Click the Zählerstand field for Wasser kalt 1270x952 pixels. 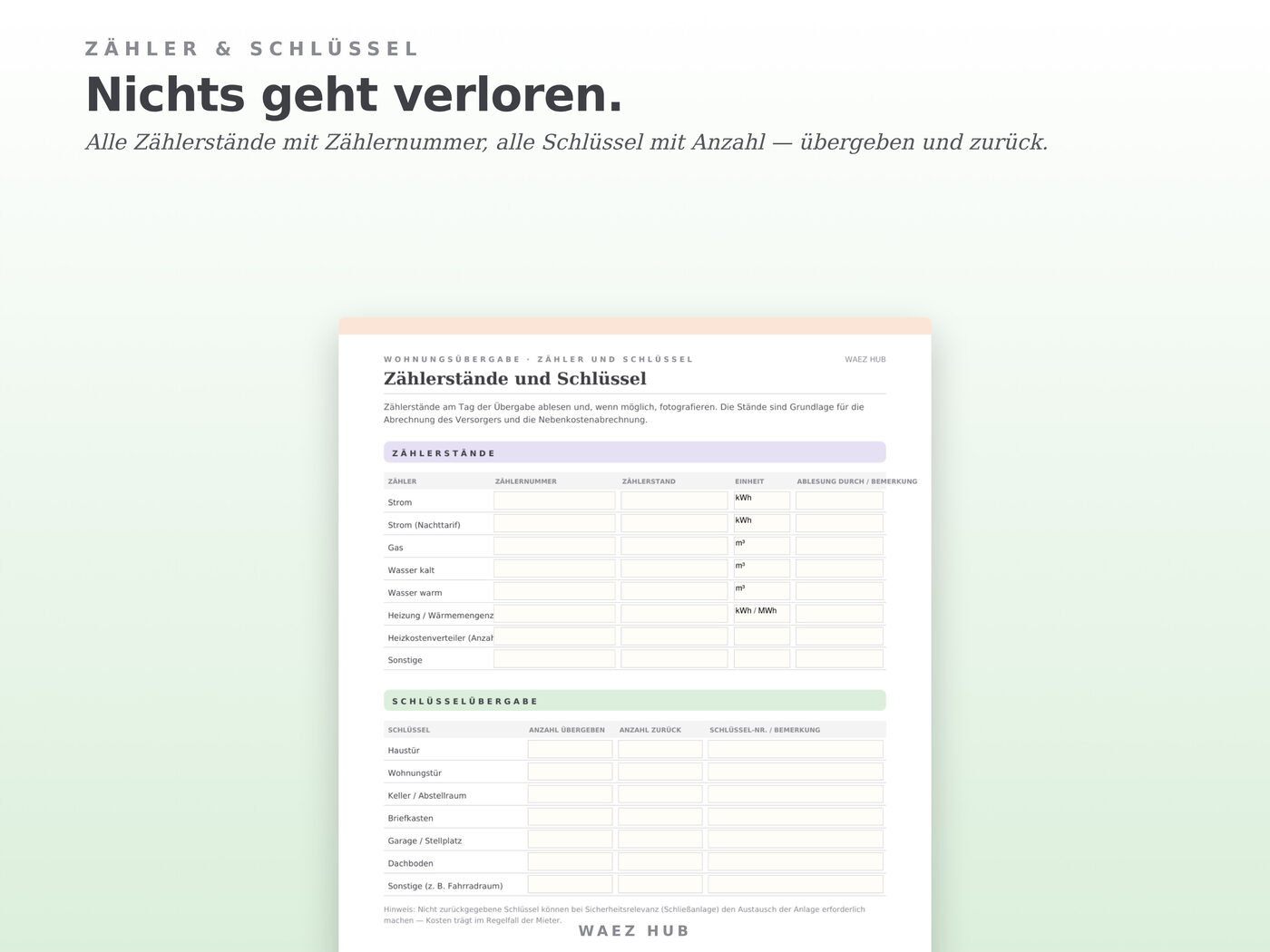click(x=674, y=568)
